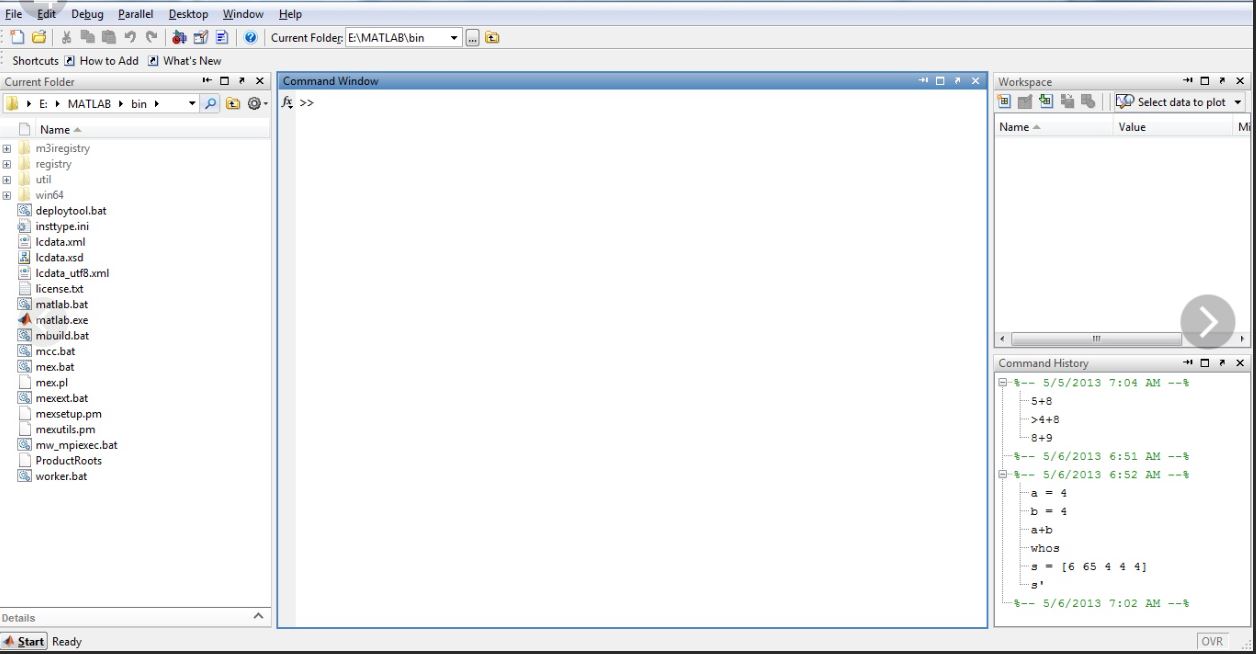
Task: Click the Paste clipboard icon
Action: 108,38
